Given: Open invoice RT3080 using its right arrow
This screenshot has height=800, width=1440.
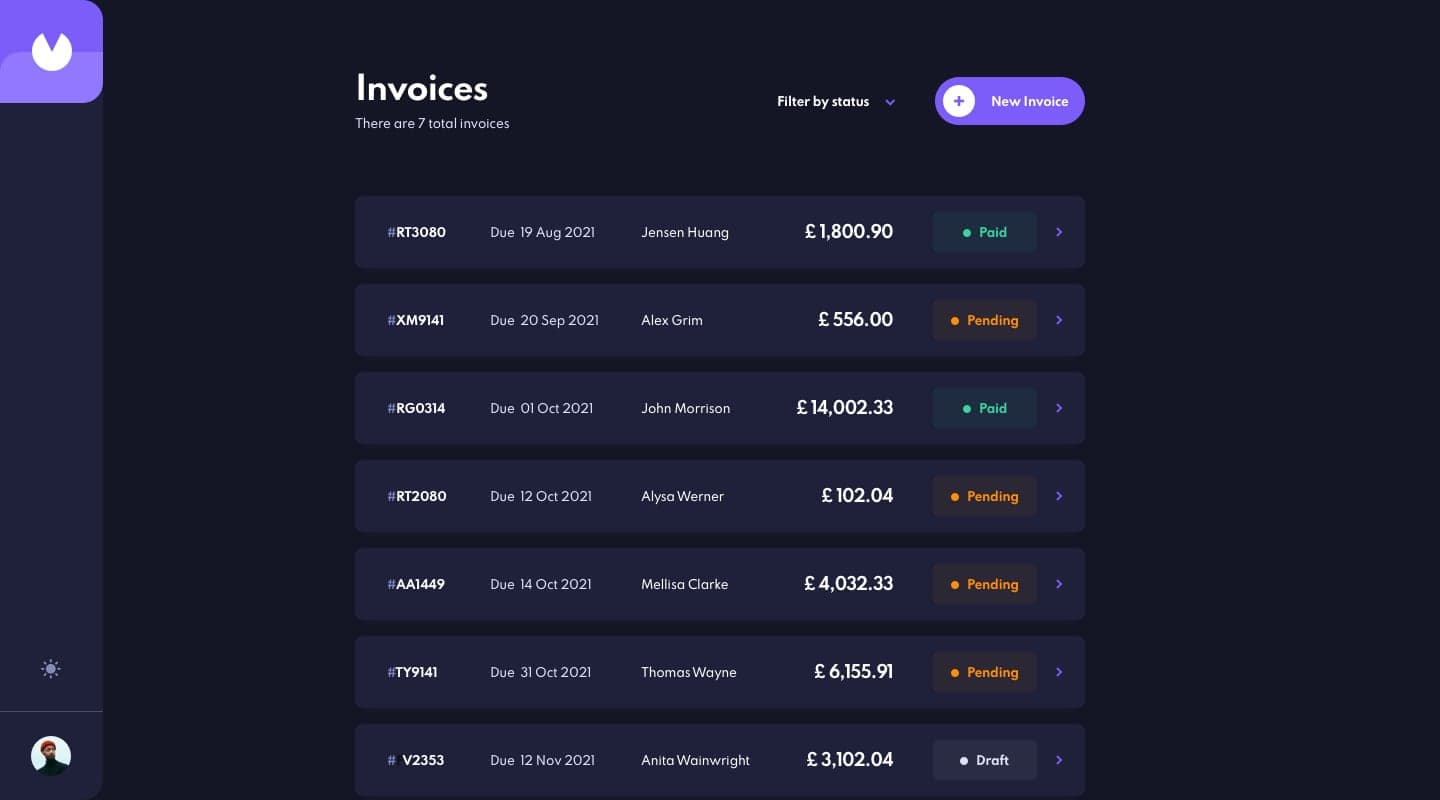Looking at the screenshot, I should click(1059, 232).
